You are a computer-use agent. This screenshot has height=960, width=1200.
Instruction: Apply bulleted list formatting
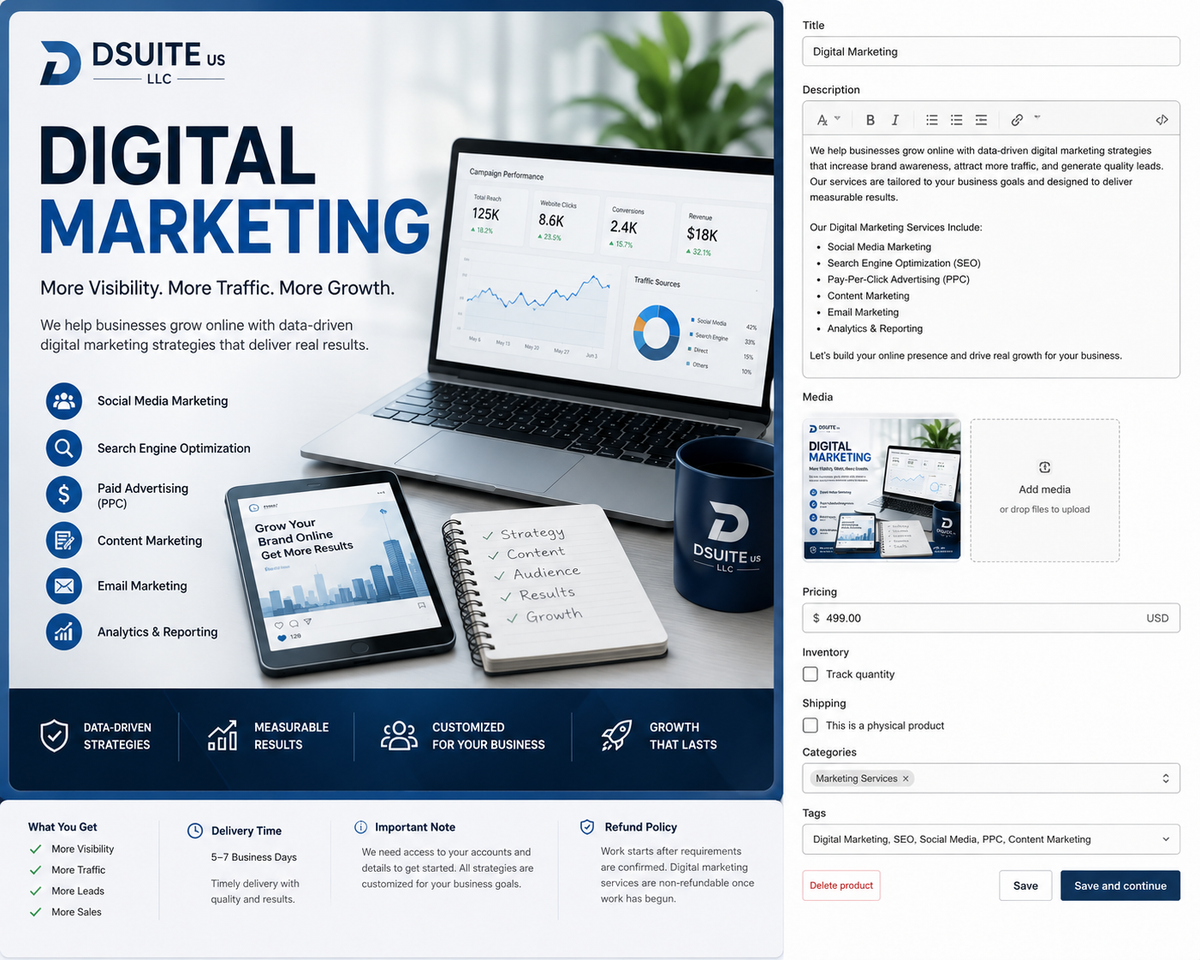point(932,120)
